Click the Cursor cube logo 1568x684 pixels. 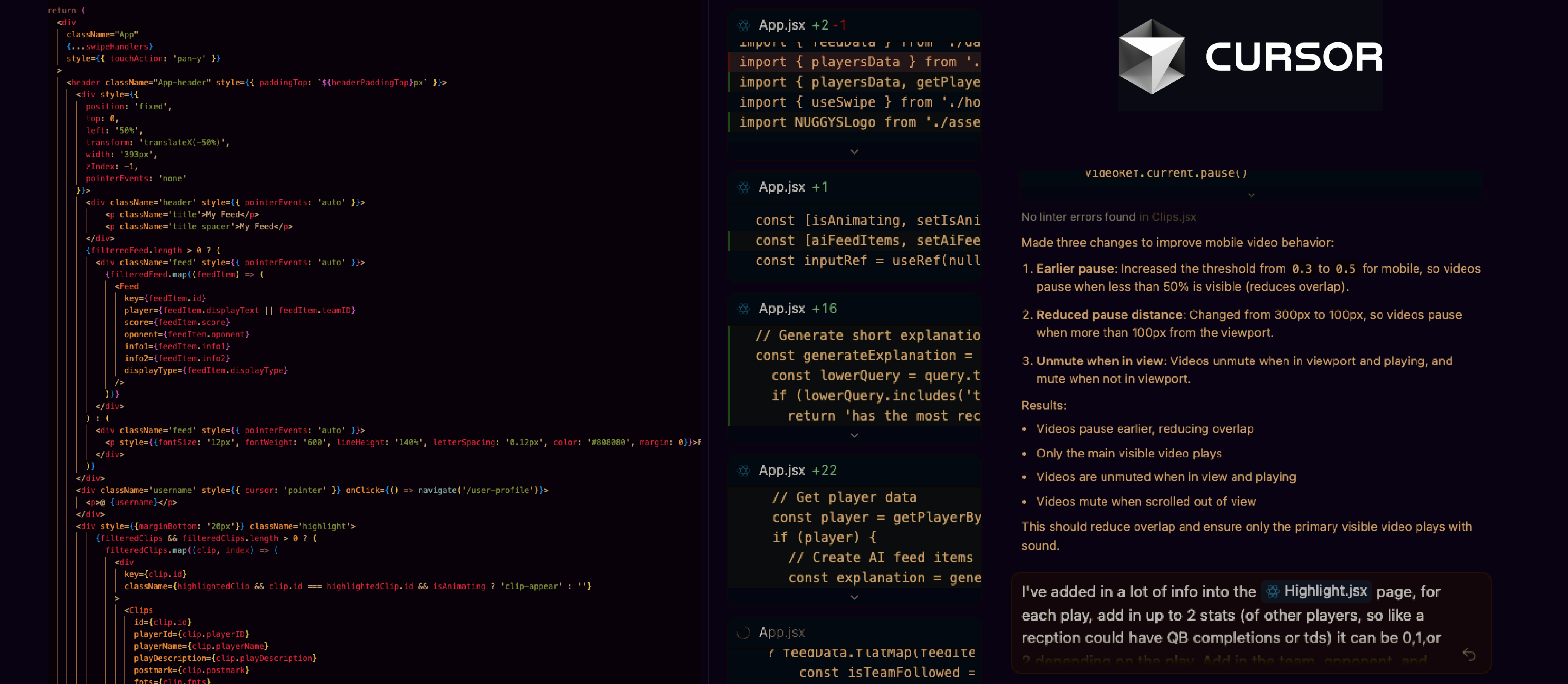pos(1151,57)
